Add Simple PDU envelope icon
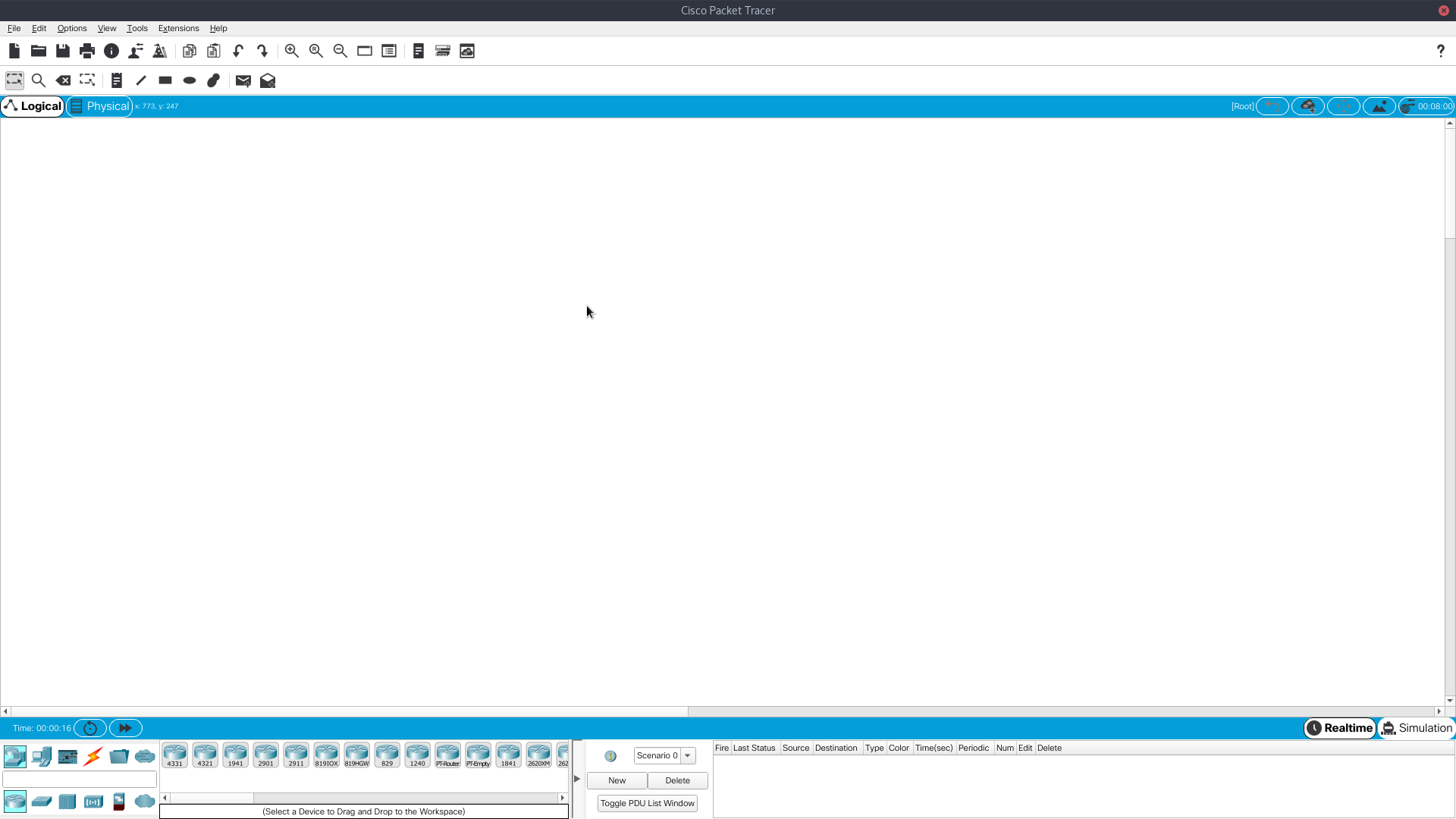Viewport: 1456px width, 819px height. coord(243,80)
